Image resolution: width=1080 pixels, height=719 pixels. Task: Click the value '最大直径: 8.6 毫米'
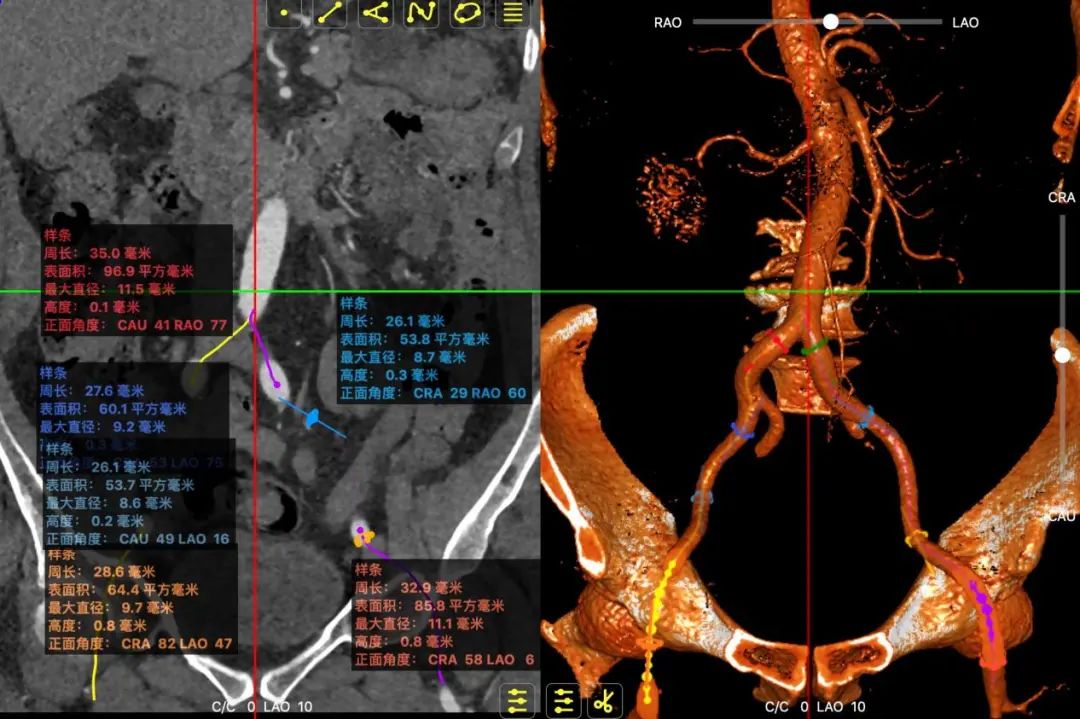[x=109, y=503]
